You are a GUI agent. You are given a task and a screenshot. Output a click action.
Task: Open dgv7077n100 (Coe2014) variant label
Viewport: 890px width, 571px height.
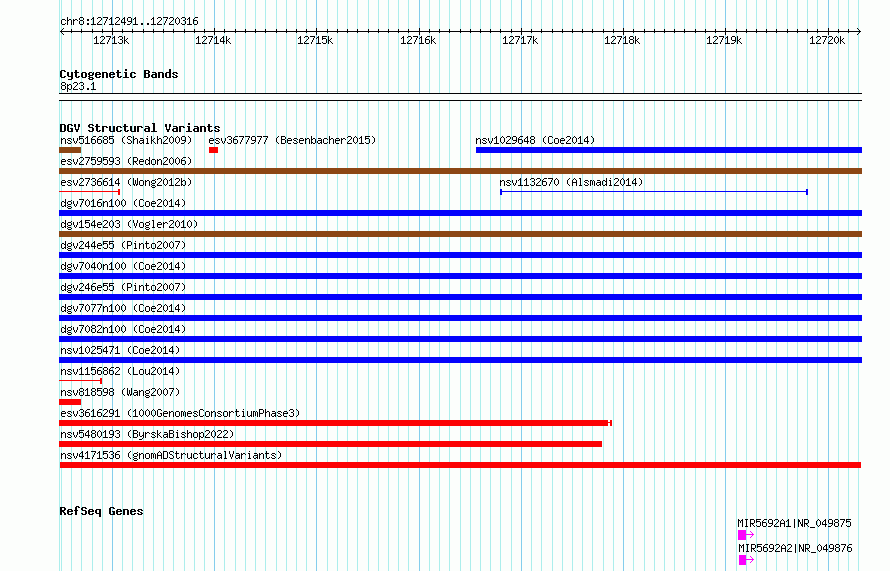pos(123,308)
